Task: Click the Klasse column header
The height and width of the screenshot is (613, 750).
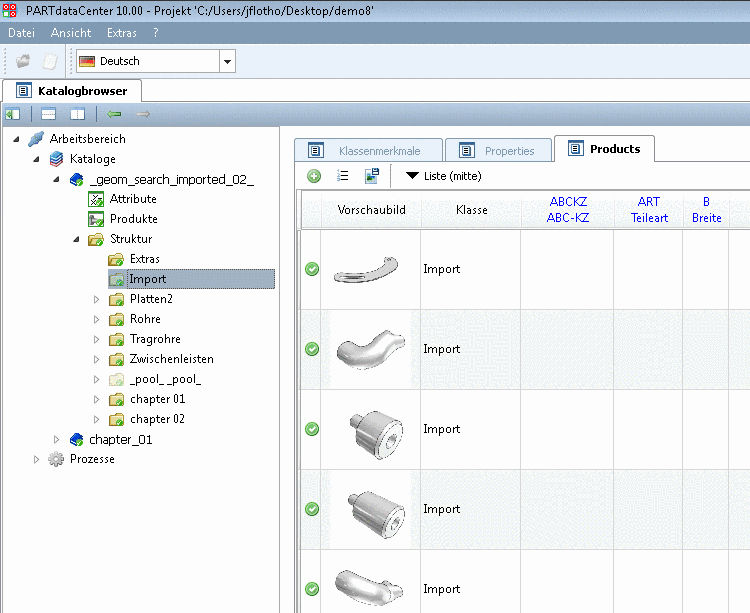Action: tap(471, 210)
